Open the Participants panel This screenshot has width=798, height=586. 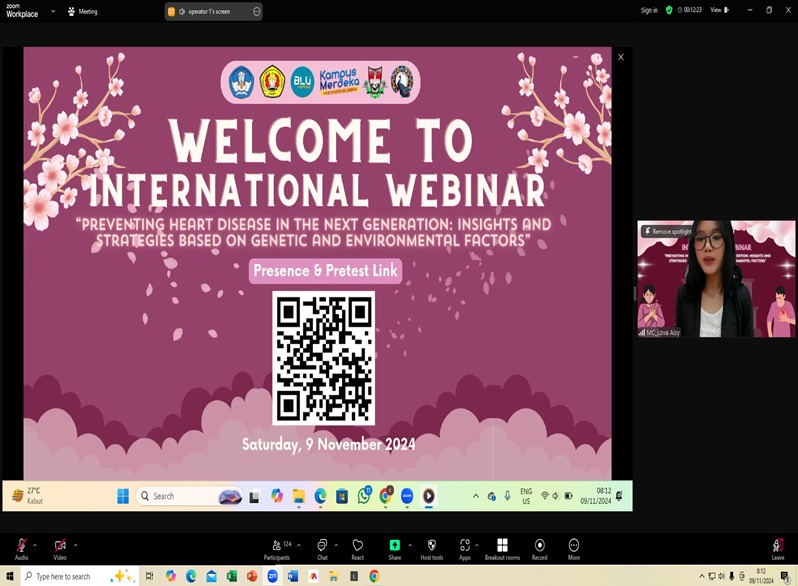pyautogui.click(x=277, y=546)
